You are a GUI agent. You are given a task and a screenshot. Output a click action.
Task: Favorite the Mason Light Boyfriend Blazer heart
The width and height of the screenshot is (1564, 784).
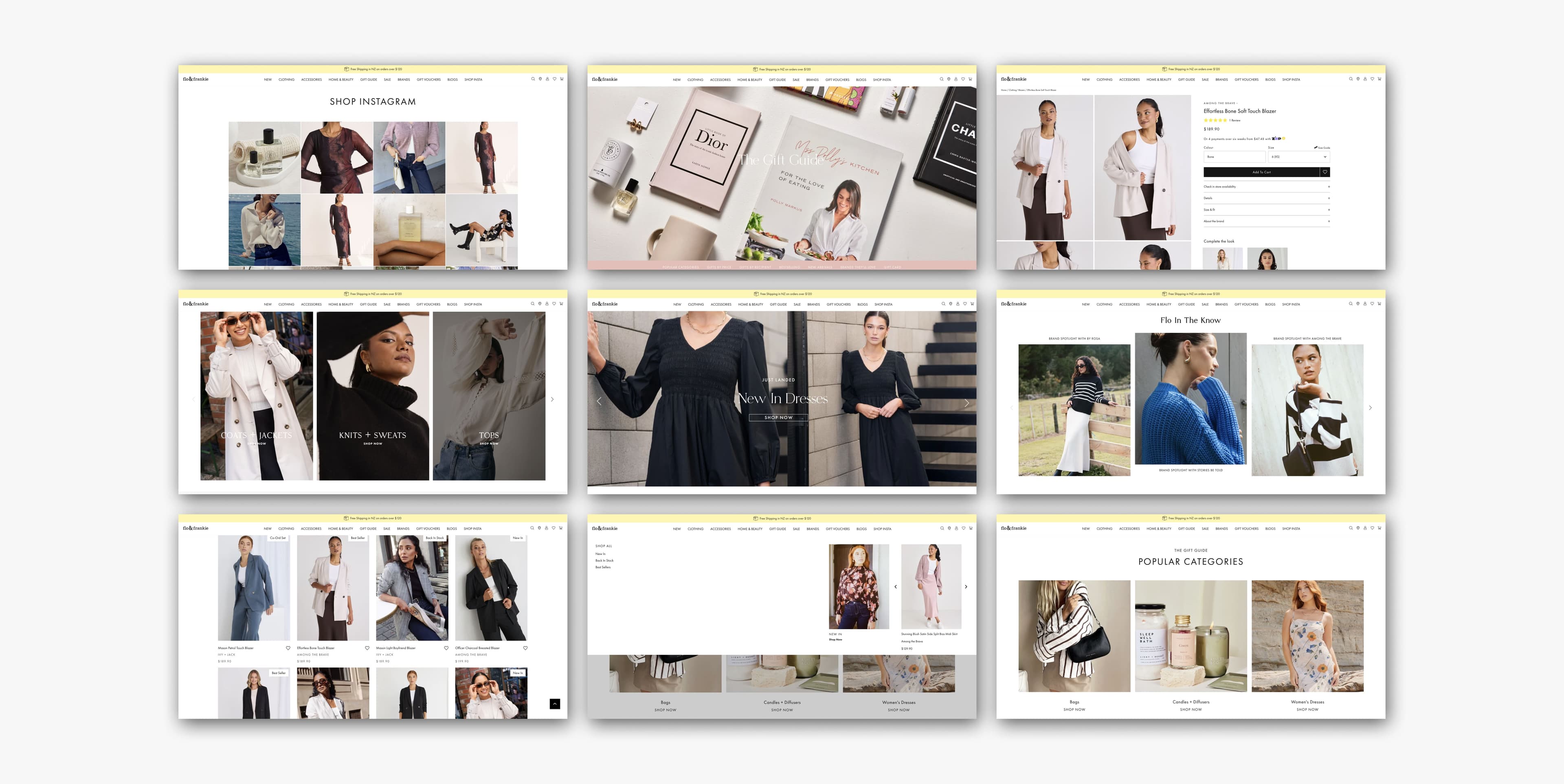446,648
